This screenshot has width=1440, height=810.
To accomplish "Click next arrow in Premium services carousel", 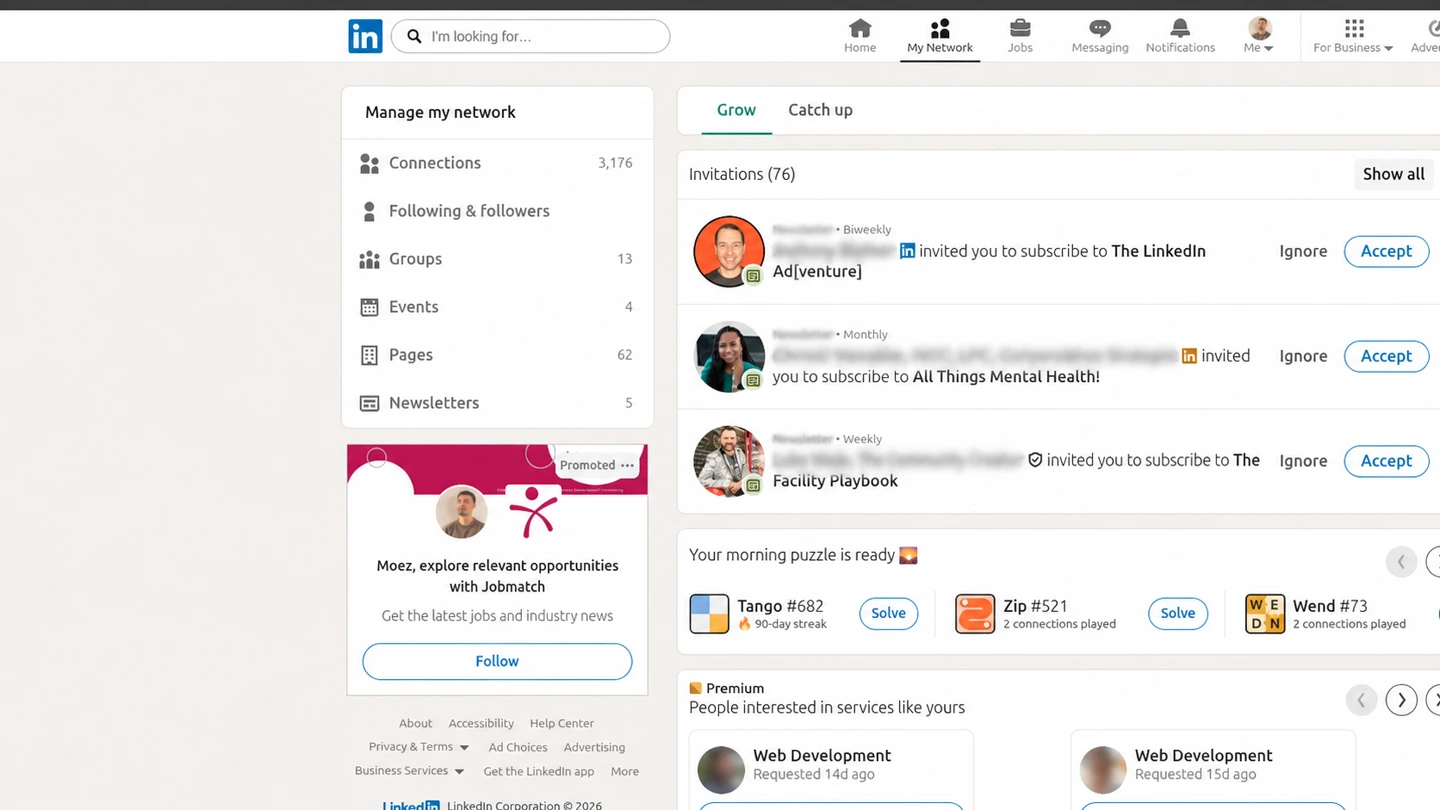I will pyautogui.click(x=1401, y=700).
